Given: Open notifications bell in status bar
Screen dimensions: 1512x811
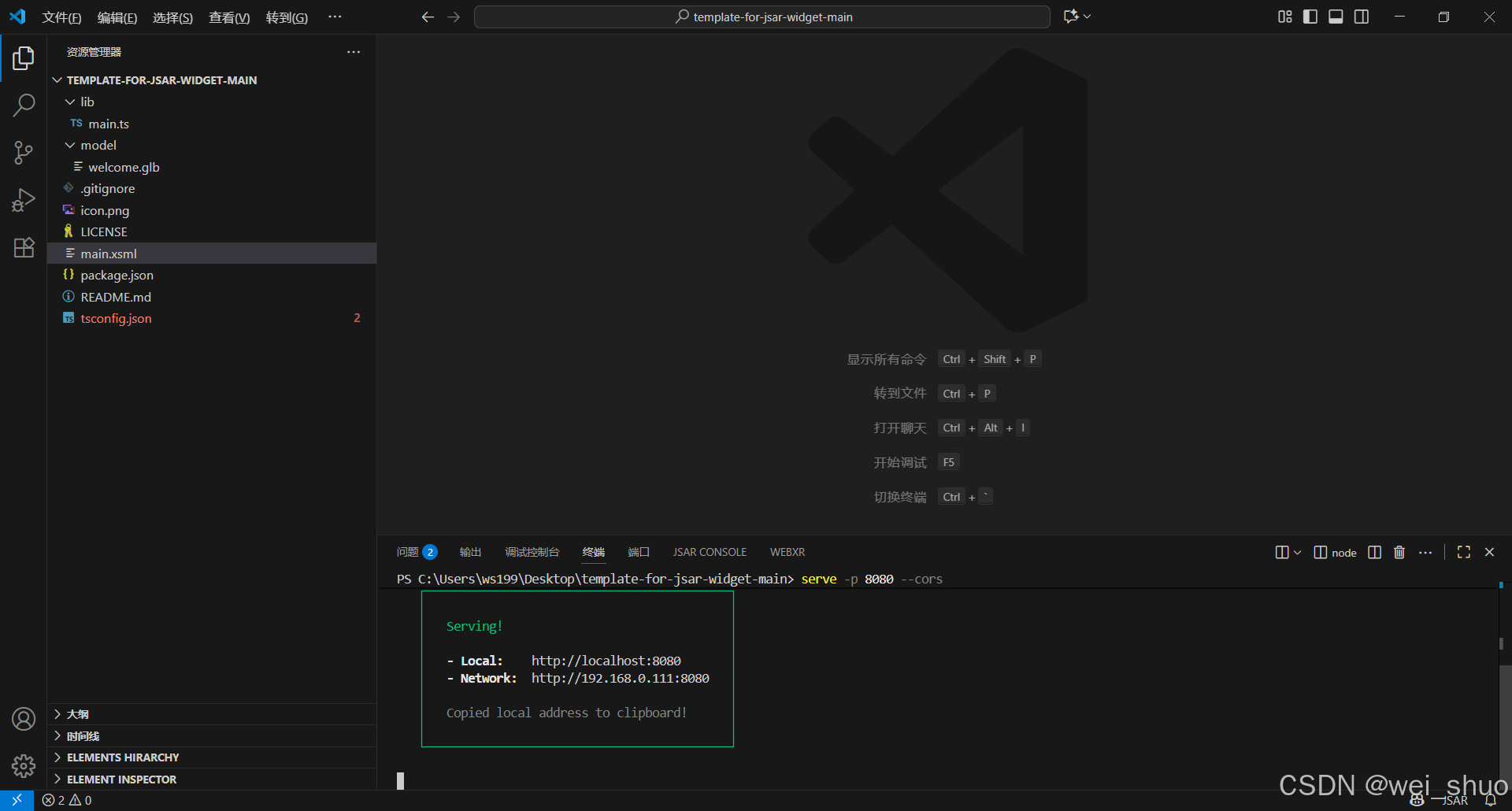Looking at the screenshot, I should pyautogui.click(x=1491, y=800).
